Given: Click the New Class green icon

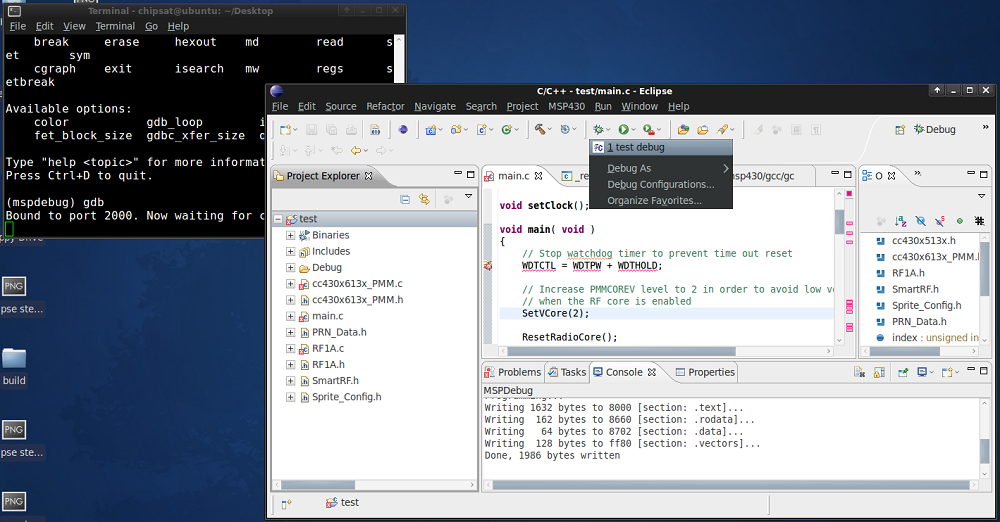Looking at the screenshot, I should (506, 130).
